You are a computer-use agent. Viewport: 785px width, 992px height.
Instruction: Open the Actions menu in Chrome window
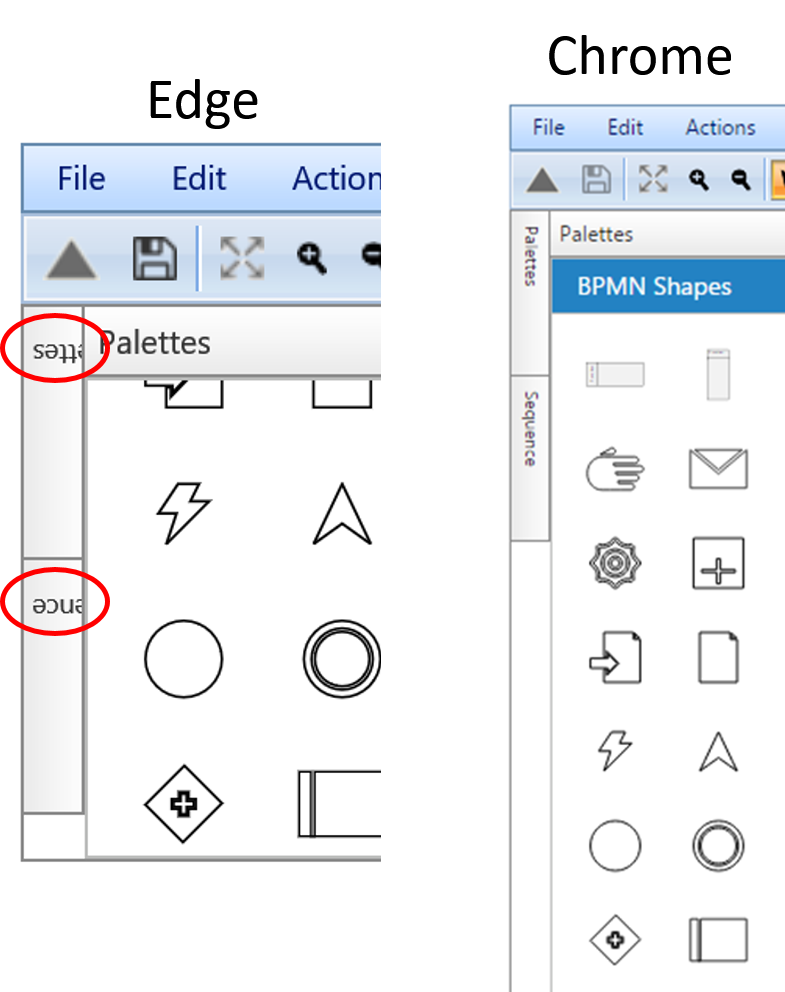click(x=720, y=127)
